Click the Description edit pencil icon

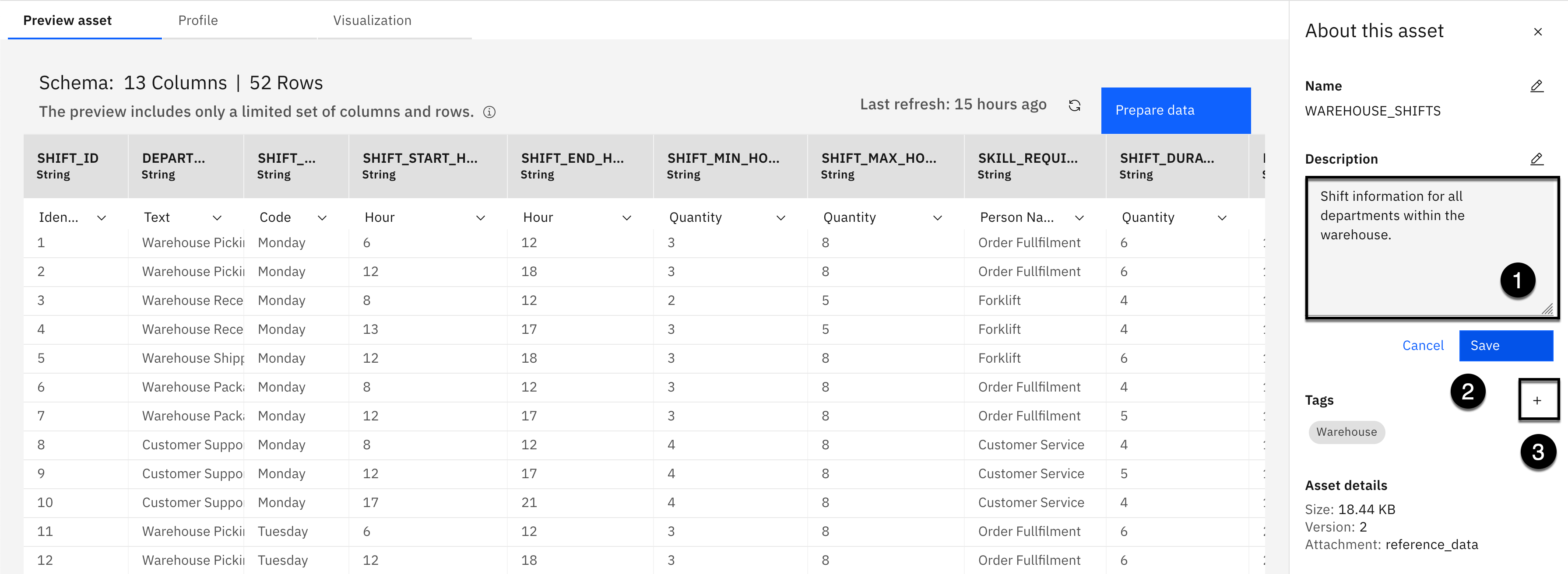click(1536, 159)
